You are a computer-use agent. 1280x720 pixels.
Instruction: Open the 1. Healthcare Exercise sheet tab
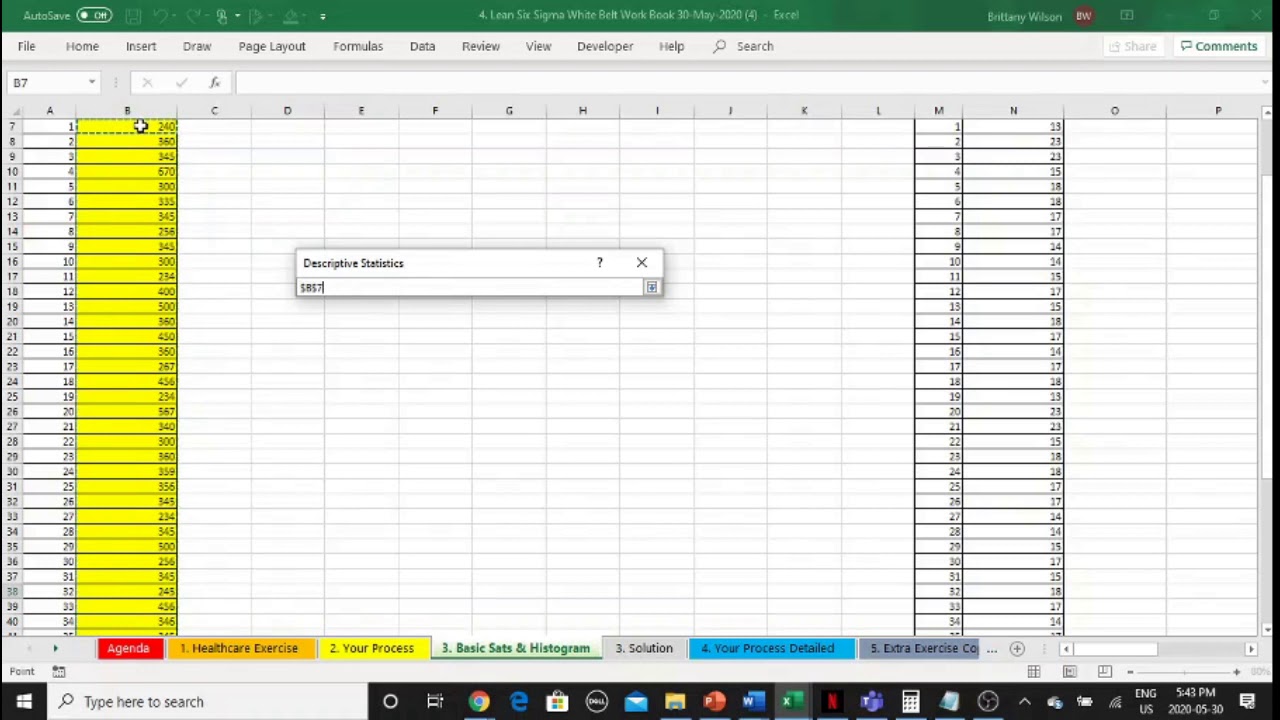click(x=239, y=648)
